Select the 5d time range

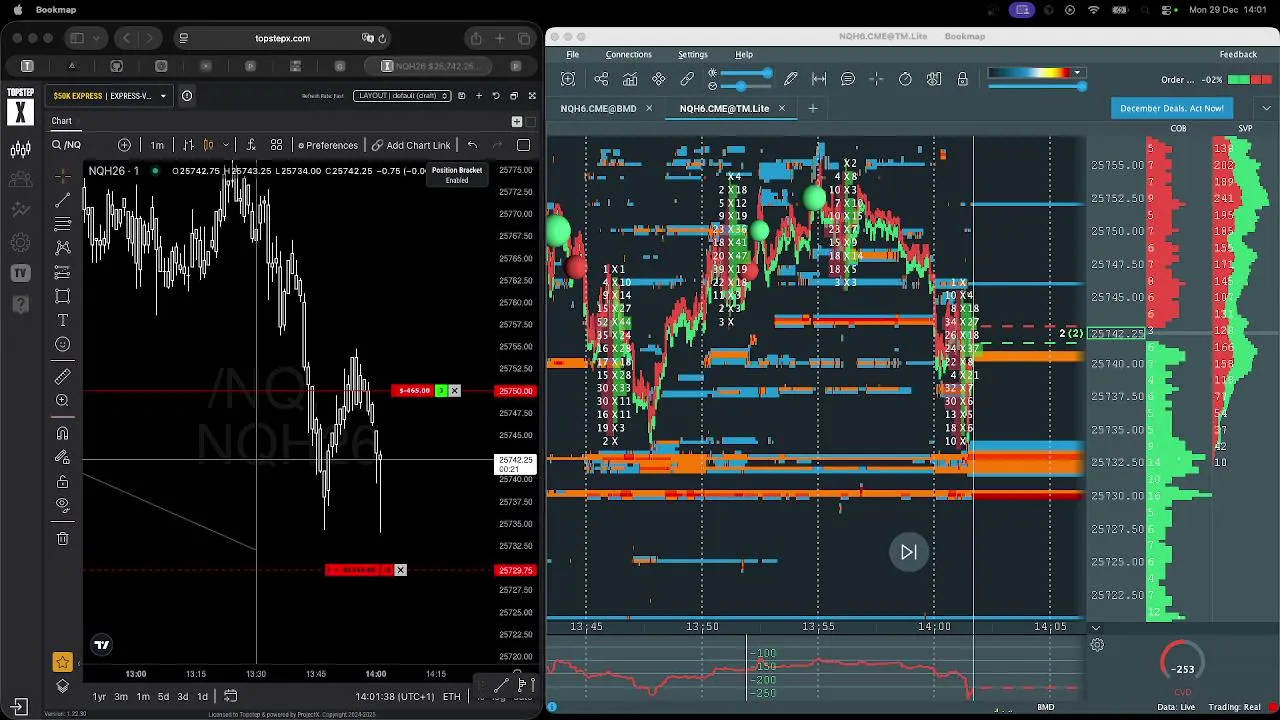click(x=163, y=696)
